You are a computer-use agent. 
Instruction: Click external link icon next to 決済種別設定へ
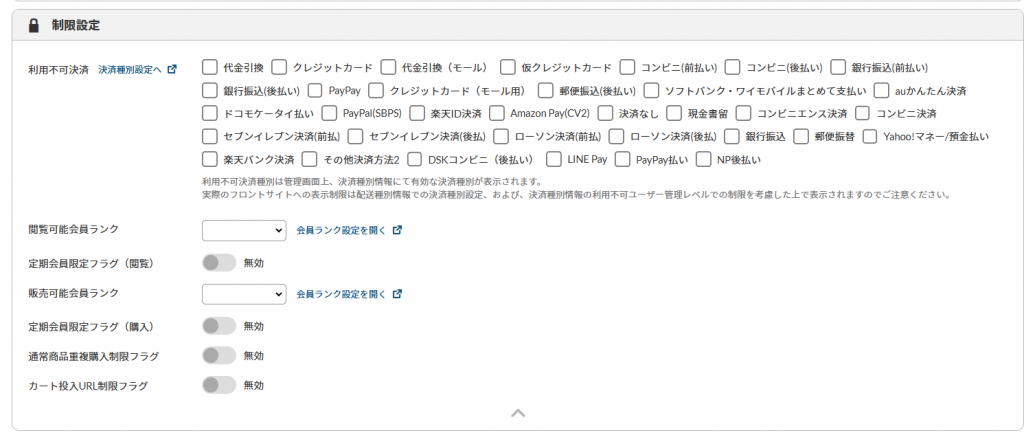[x=172, y=69]
